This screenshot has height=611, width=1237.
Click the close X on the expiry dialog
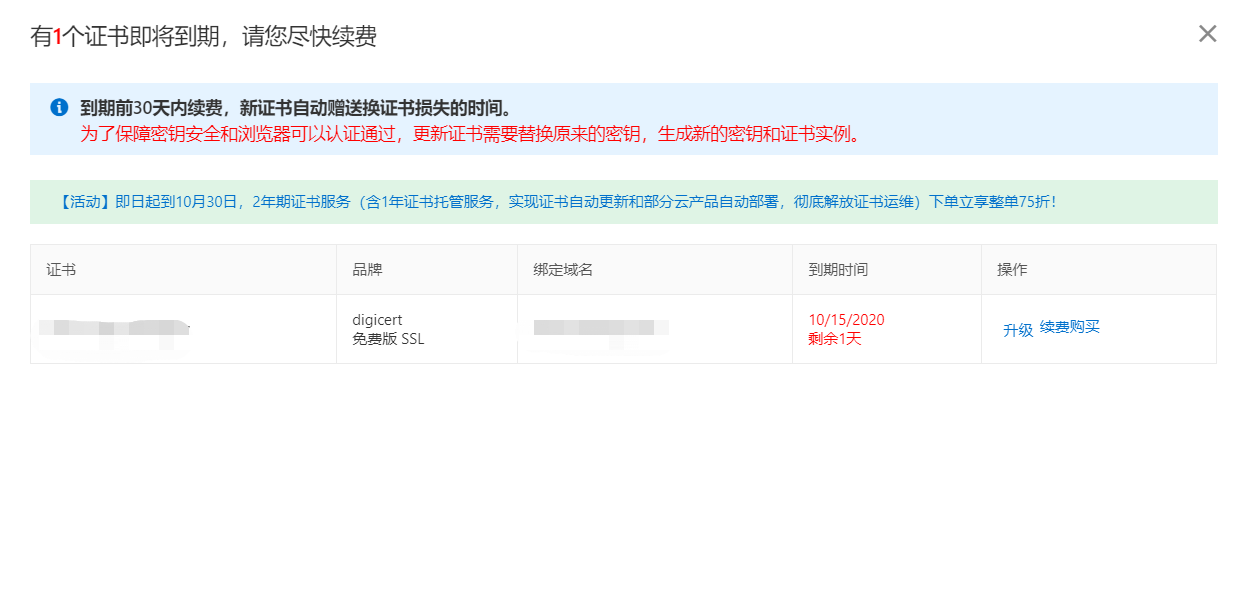click(x=1206, y=34)
